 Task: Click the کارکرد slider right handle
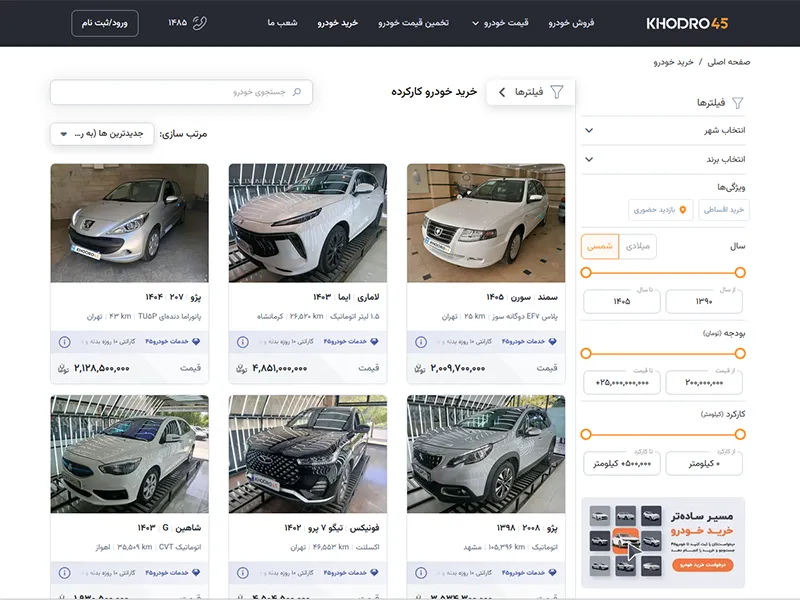[740, 435]
